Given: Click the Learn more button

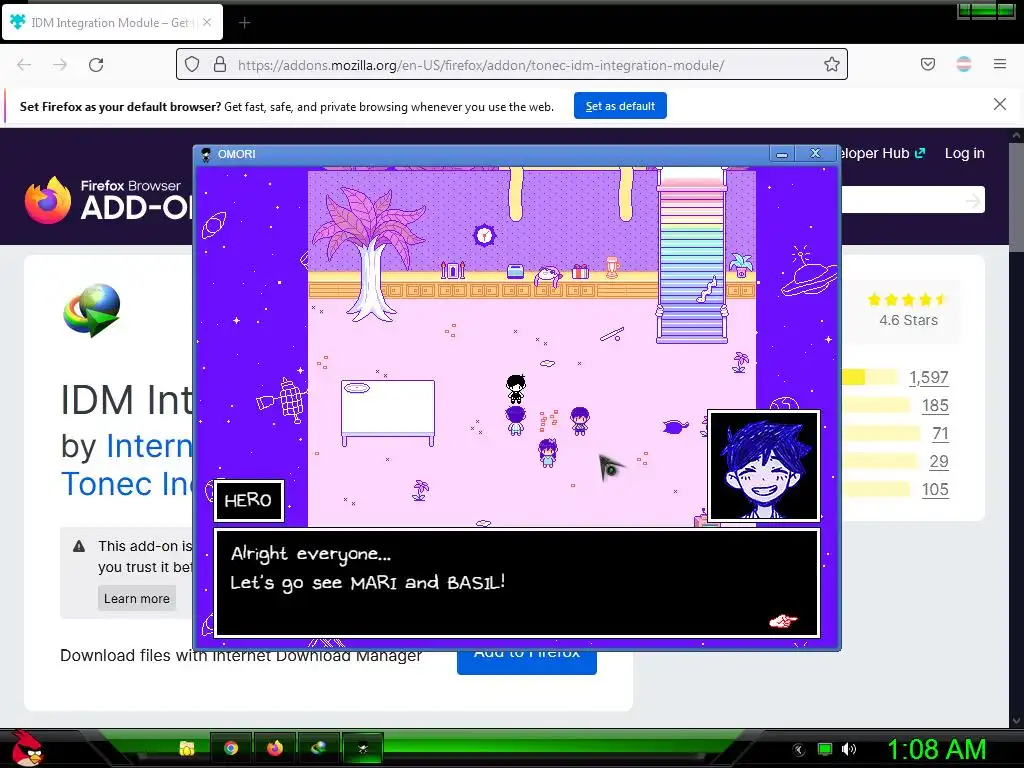Looking at the screenshot, I should pos(136,598).
